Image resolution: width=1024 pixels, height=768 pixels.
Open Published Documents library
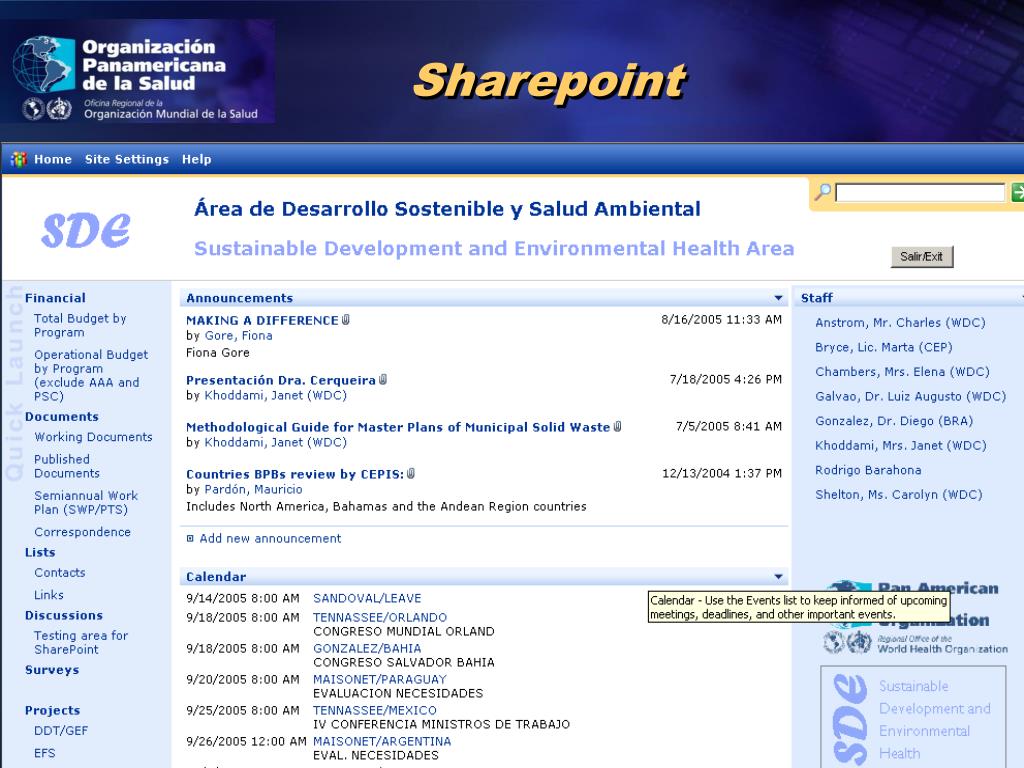67,466
